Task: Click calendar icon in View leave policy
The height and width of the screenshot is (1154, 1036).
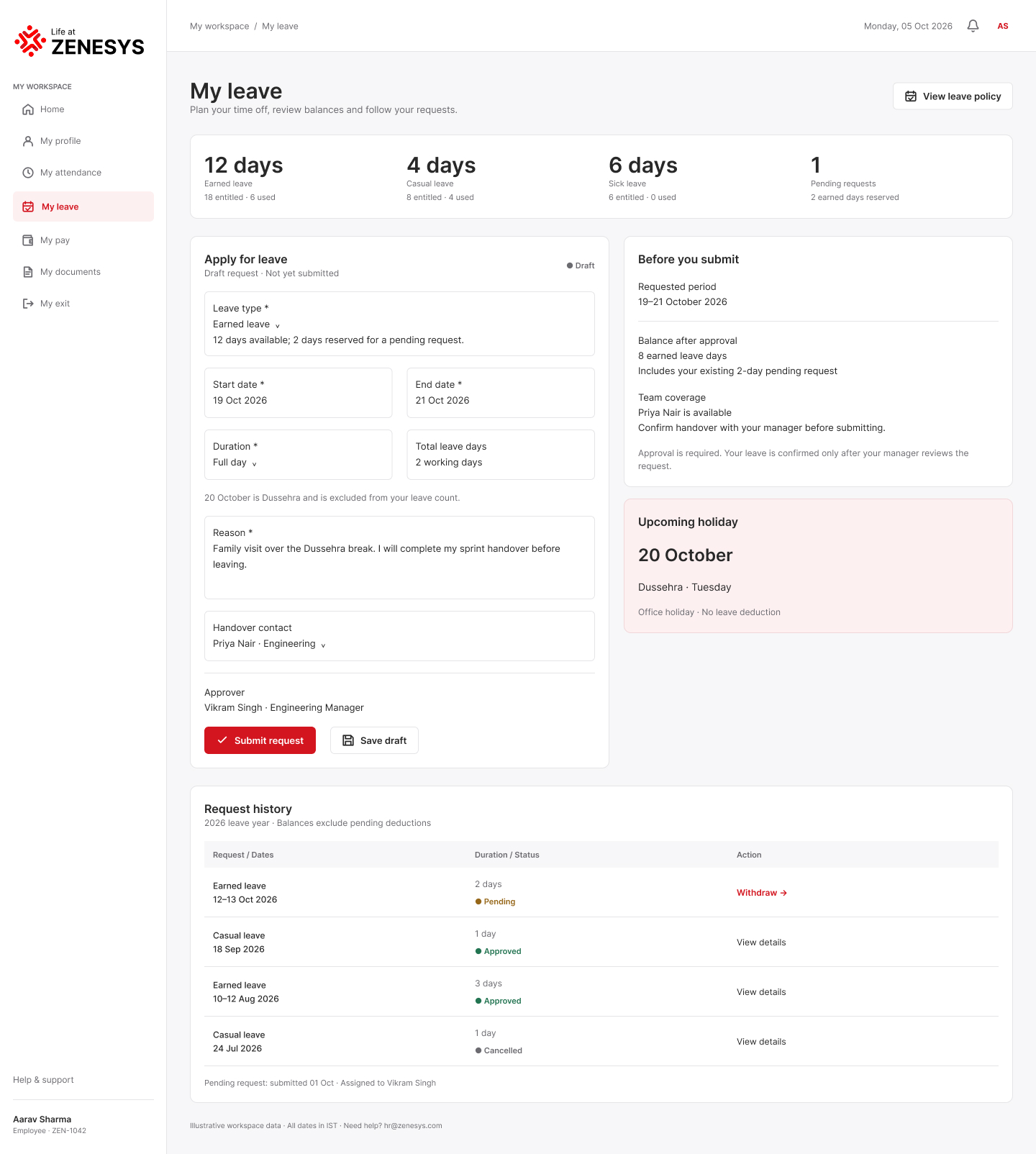Action: click(x=911, y=96)
